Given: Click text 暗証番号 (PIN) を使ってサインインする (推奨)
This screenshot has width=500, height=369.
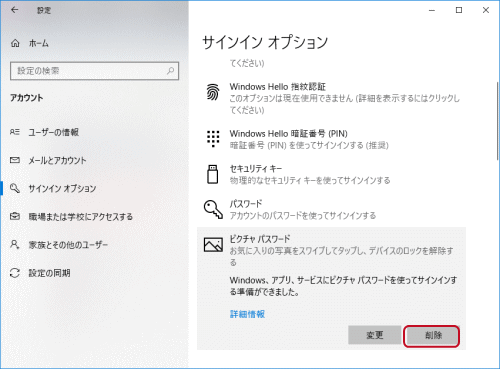Looking at the screenshot, I should pyautogui.click(x=309, y=145).
